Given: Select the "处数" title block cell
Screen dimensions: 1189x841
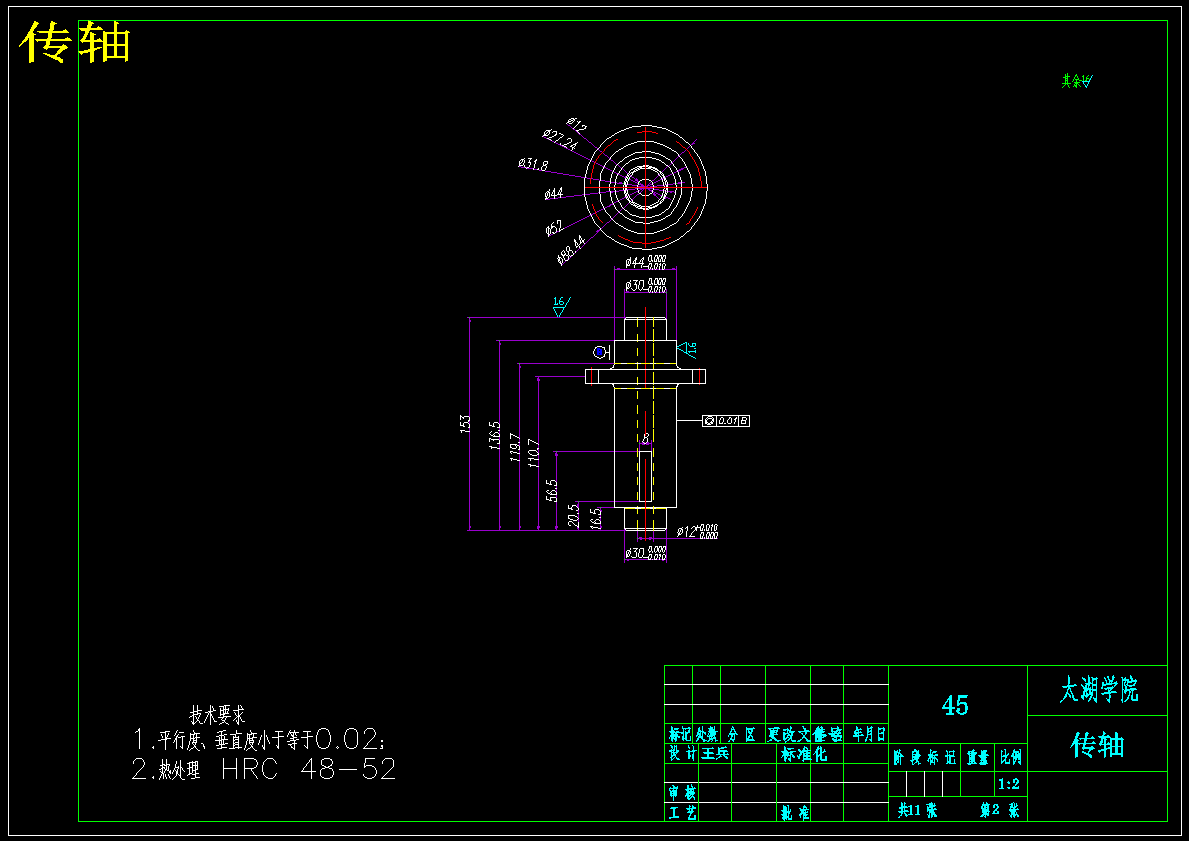Looking at the screenshot, I should (x=707, y=734).
